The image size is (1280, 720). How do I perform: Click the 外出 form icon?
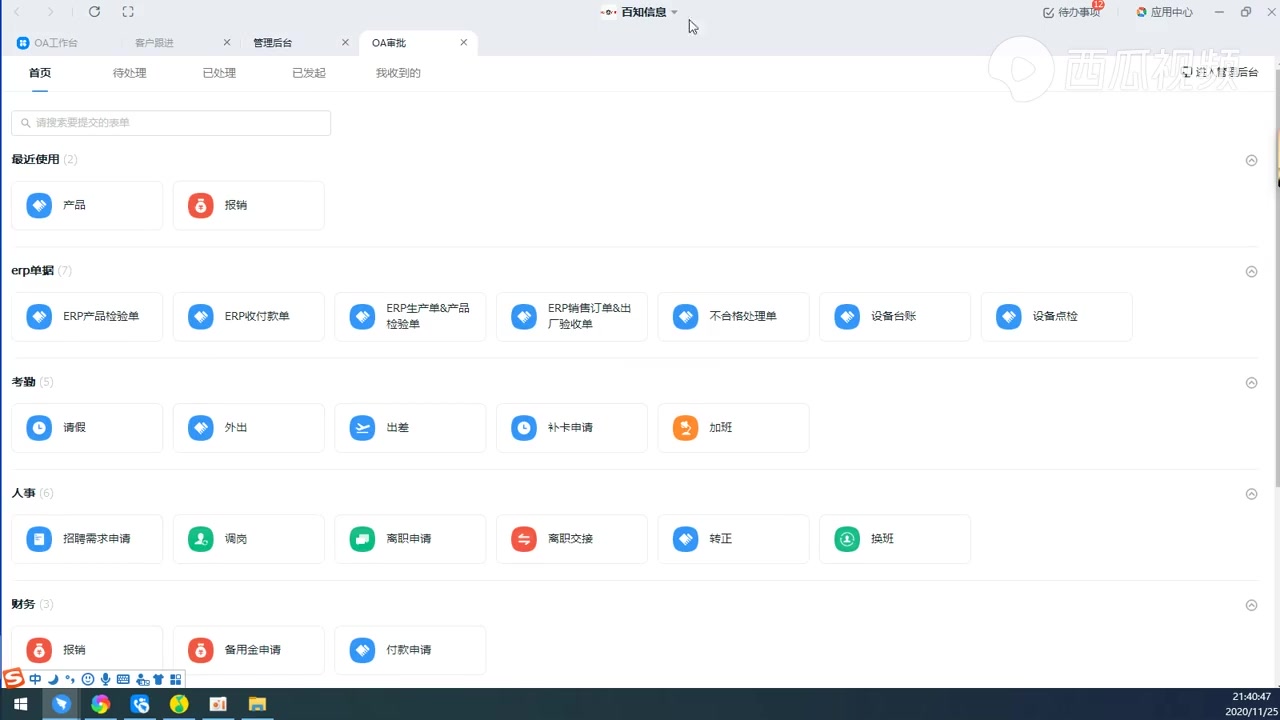201,427
